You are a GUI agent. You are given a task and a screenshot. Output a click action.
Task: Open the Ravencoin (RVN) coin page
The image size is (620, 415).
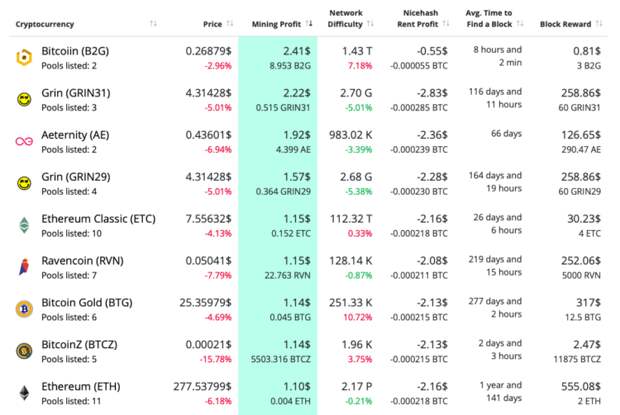pyautogui.click(x=82, y=260)
